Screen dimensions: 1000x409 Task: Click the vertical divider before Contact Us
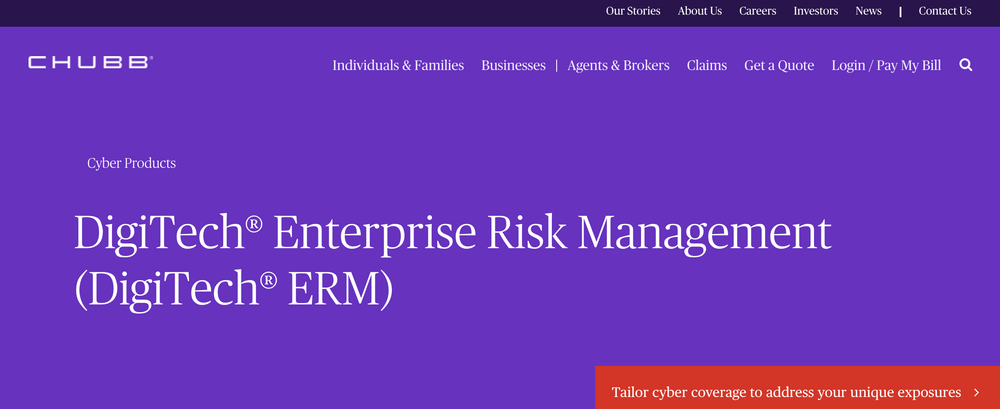(x=901, y=11)
